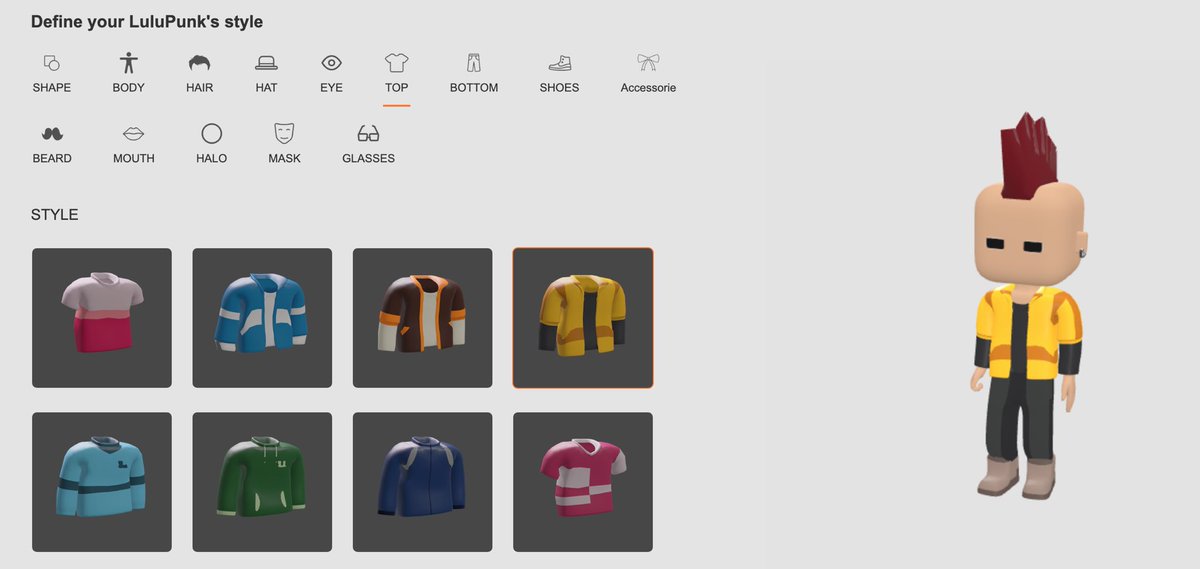Select the GLASSES category icon

click(x=368, y=134)
